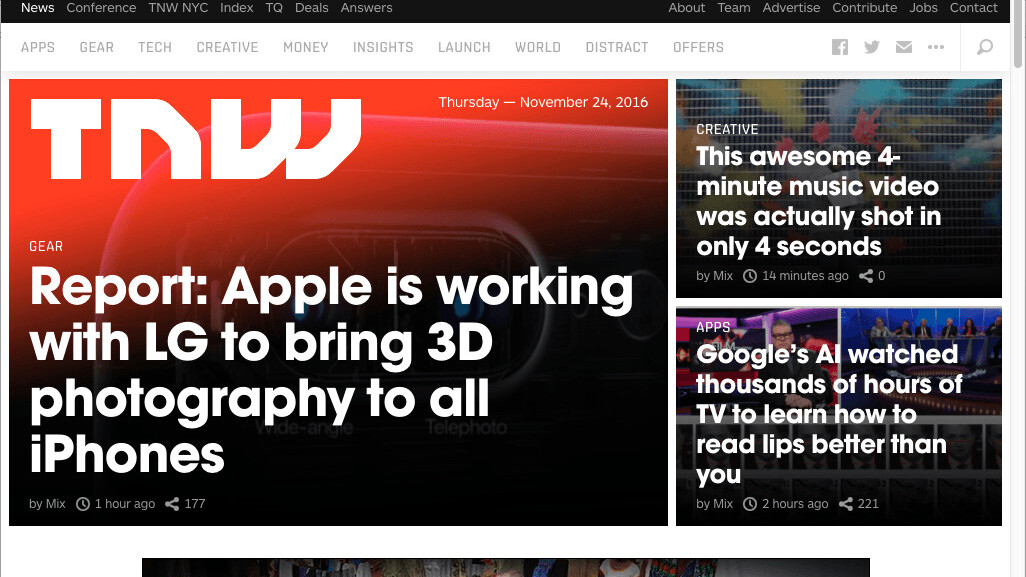This screenshot has height=577, width=1026.
Task: Open the search magnifier icon
Action: (x=985, y=47)
